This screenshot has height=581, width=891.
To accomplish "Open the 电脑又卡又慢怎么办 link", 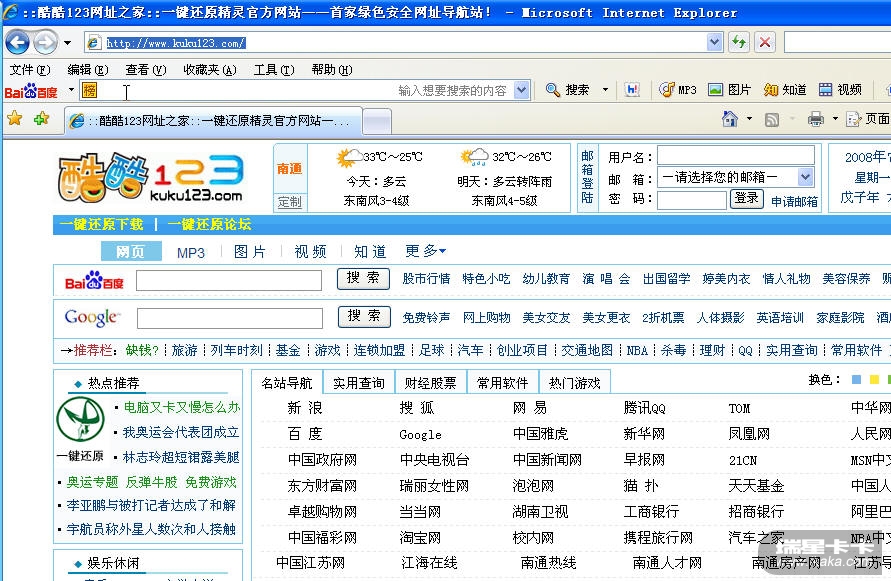I will click(182, 407).
